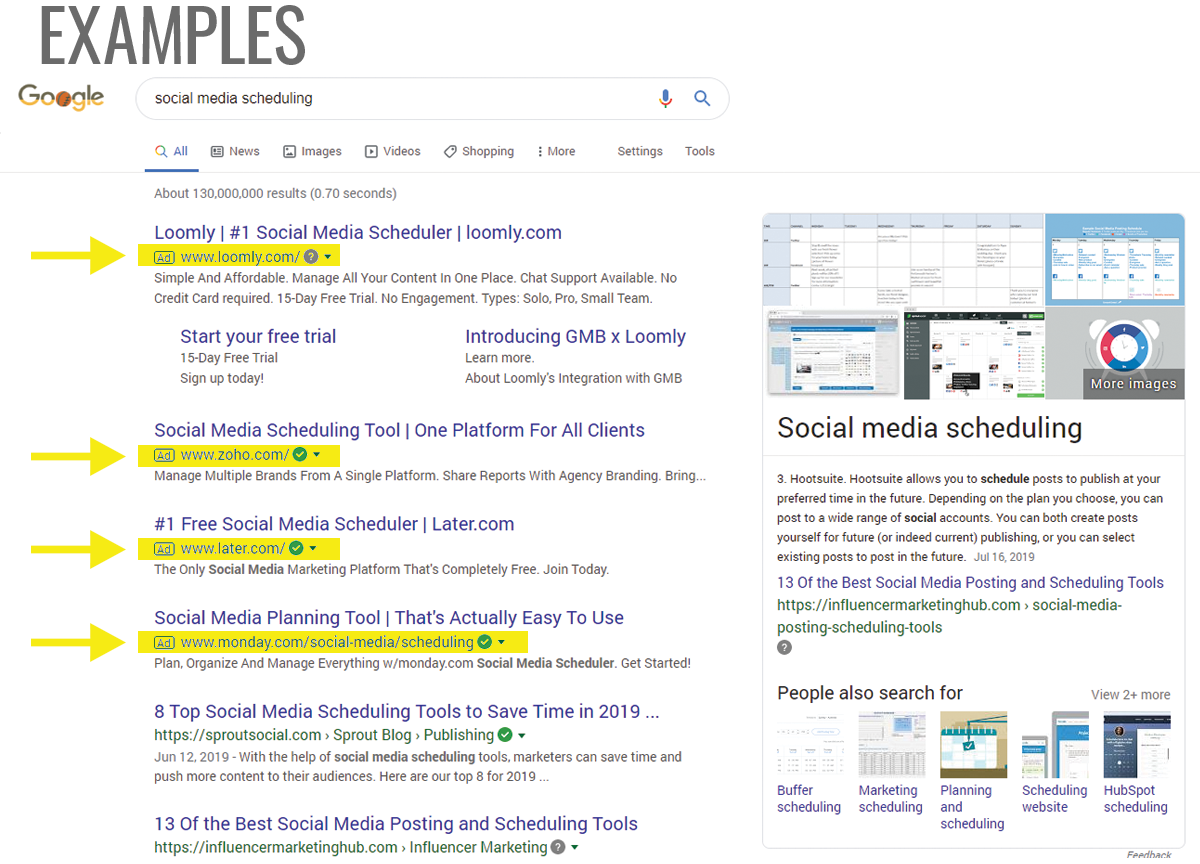Screen dimensions: 1200x864
Task: Click the 'About 130,000,000 results' text
Action: tap(275, 193)
